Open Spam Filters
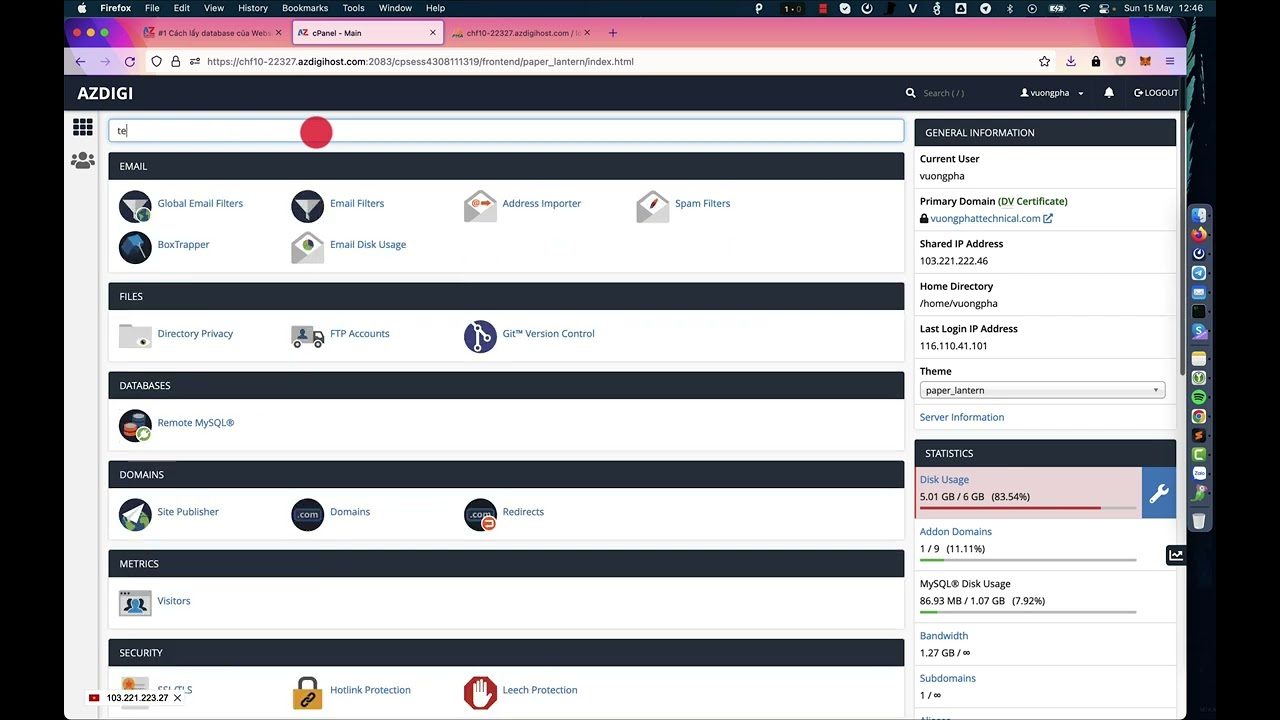The height and width of the screenshot is (720, 1280). coord(702,203)
